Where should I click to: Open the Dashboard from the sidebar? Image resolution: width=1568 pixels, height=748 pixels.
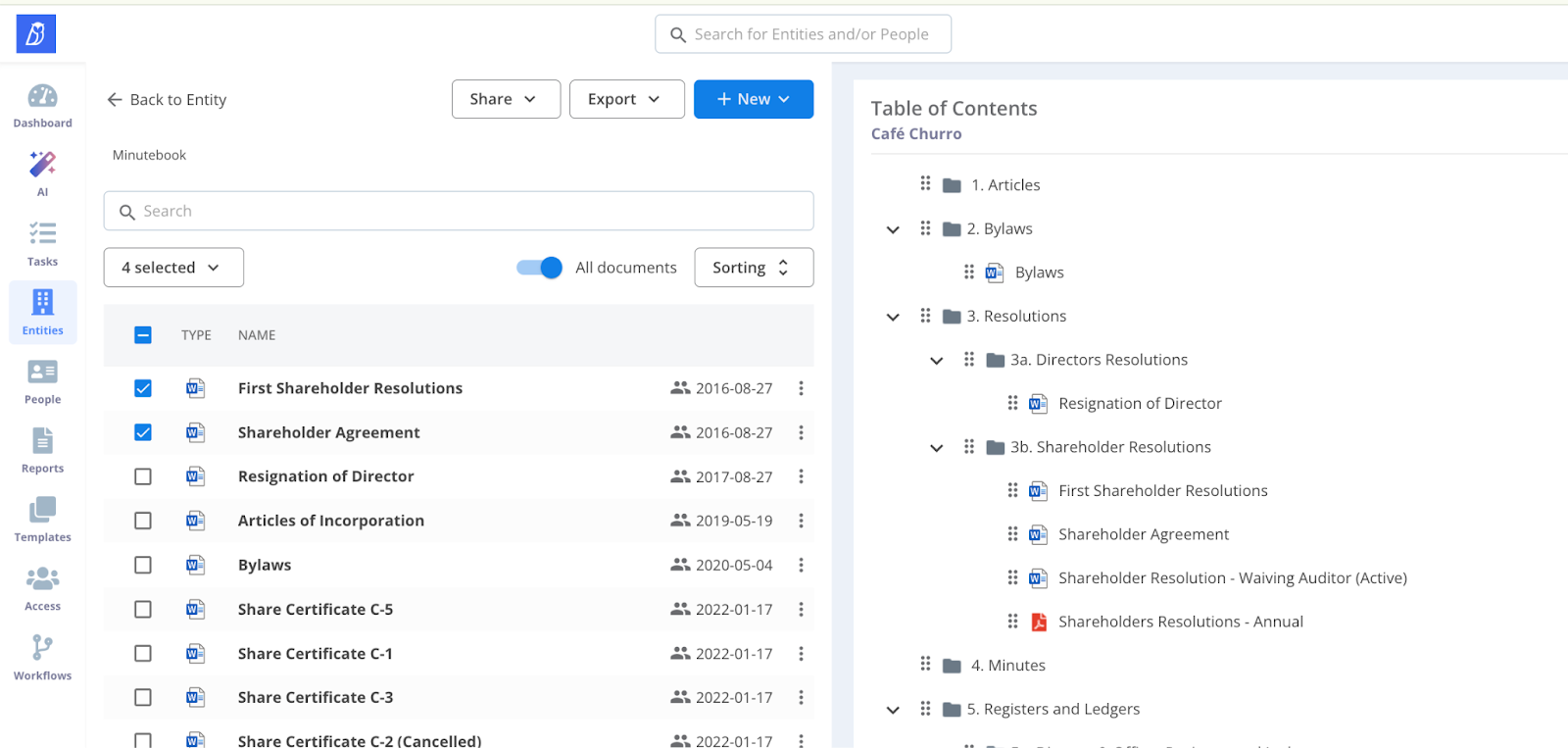pyautogui.click(x=42, y=105)
